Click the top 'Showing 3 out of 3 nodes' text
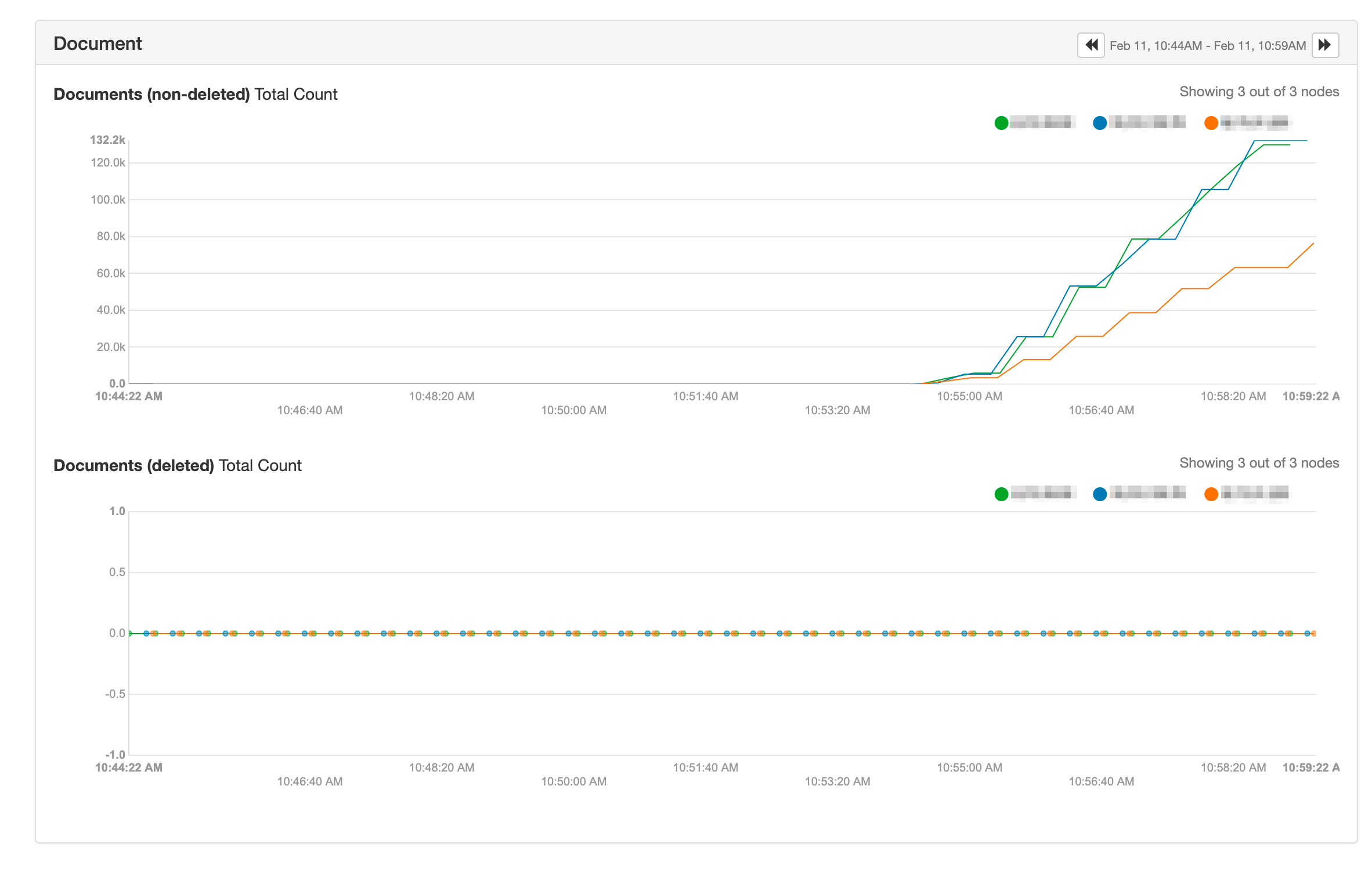Image resolution: width=1372 pixels, height=869 pixels. [x=1259, y=92]
